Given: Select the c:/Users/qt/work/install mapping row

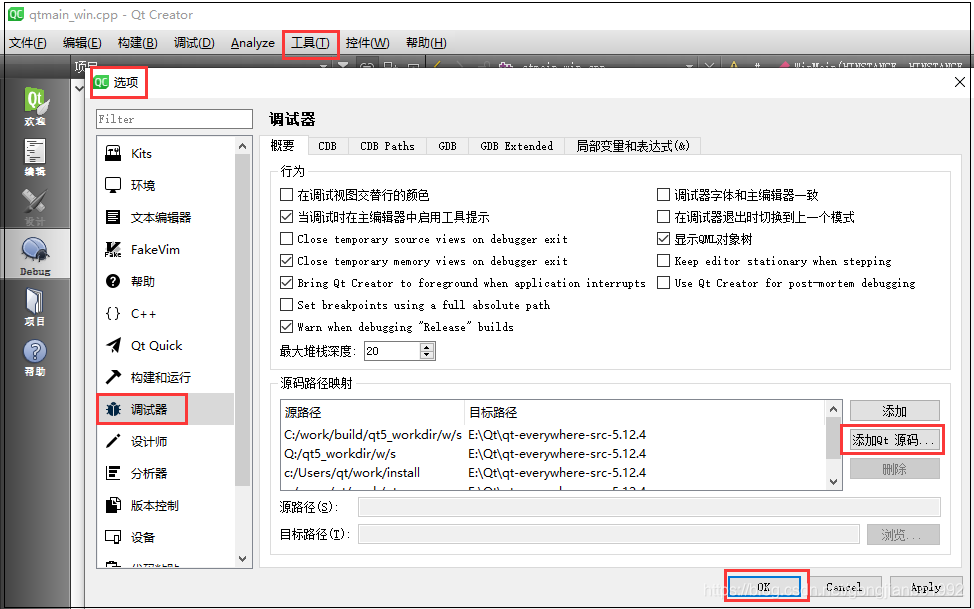Looking at the screenshot, I should 553,473.
